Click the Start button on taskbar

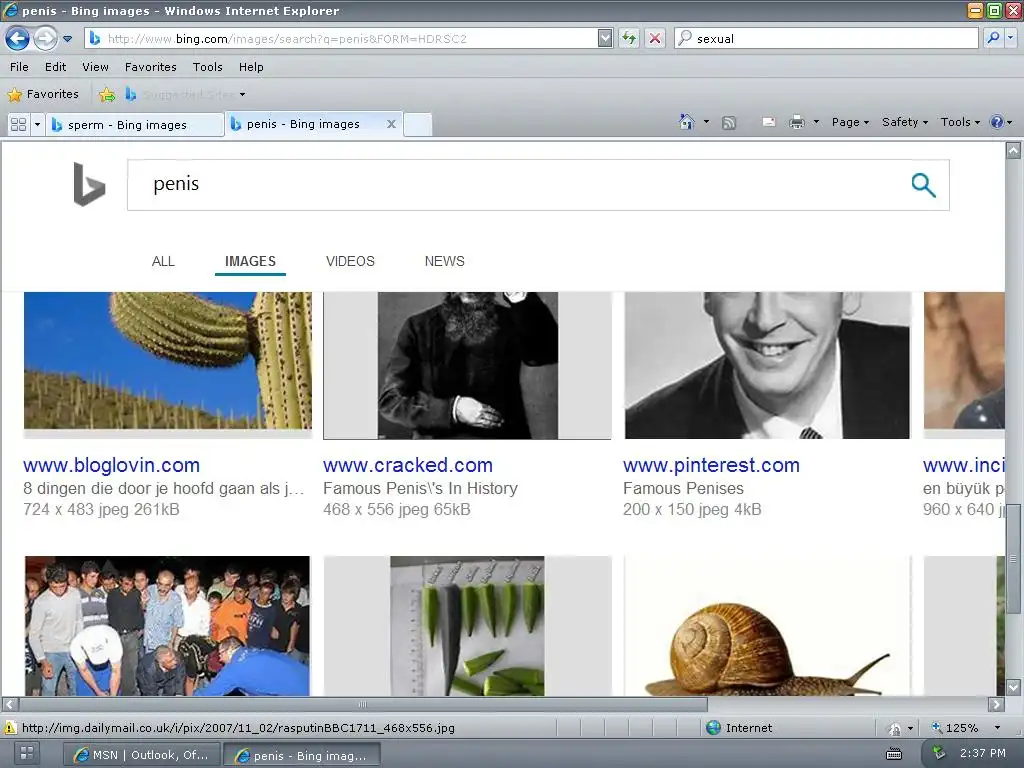click(27, 753)
